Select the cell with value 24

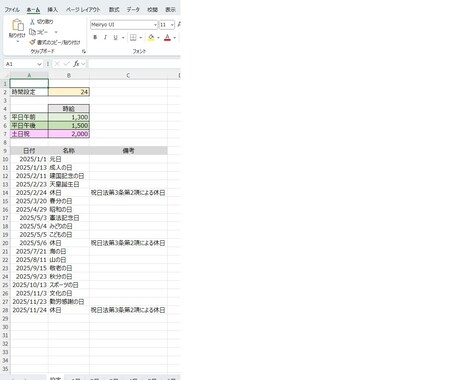(x=69, y=92)
